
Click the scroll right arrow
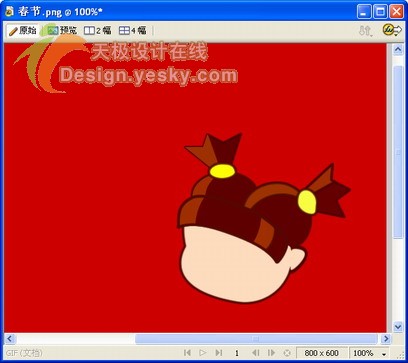click(386, 339)
